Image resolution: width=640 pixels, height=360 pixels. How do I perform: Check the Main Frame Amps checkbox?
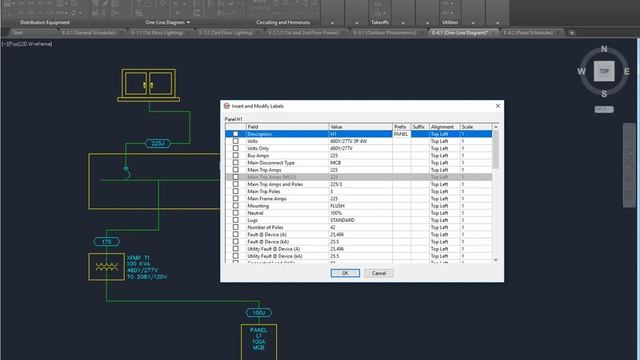coord(236,198)
